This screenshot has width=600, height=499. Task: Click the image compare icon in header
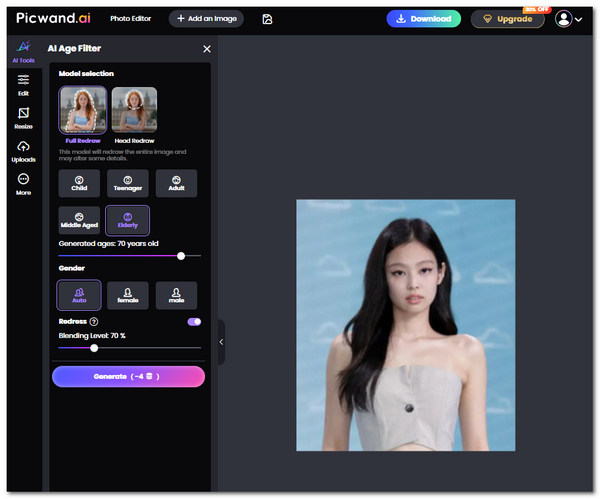click(x=267, y=19)
